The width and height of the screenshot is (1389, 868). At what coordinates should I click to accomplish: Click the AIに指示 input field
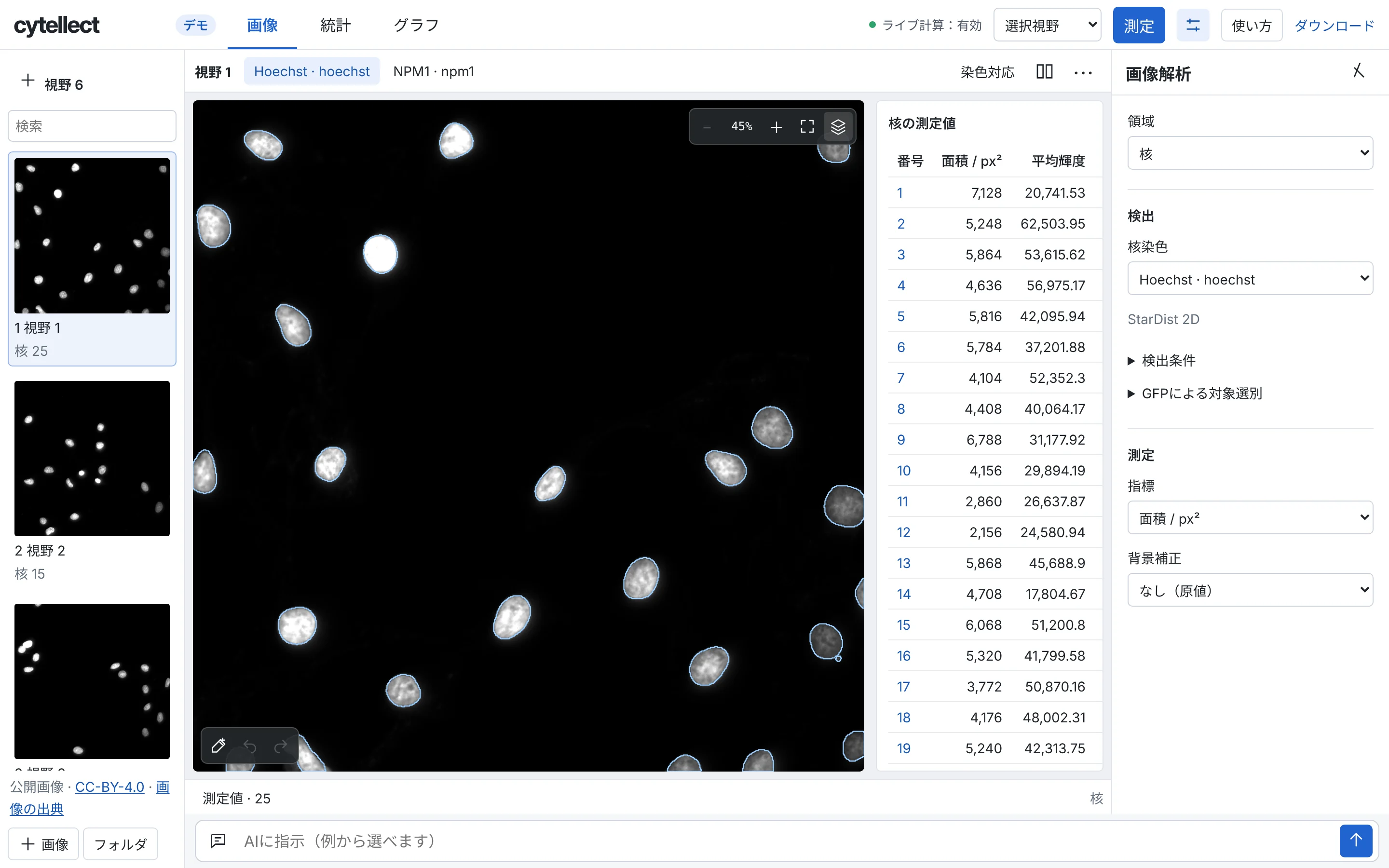click(786, 841)
